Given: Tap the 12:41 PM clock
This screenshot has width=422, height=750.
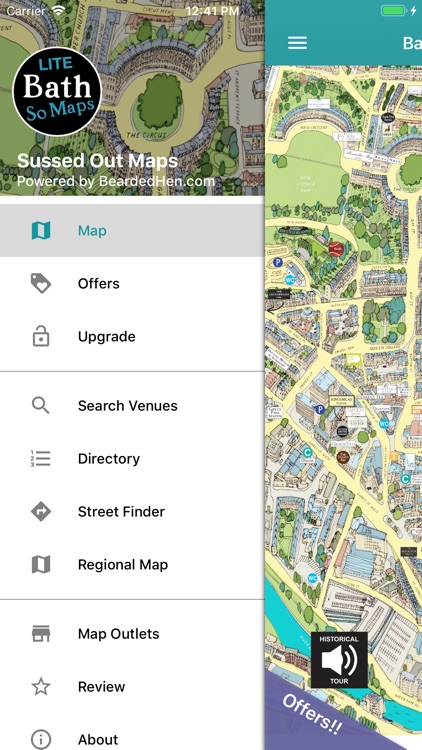Looking at the screenshot, I should [212, 11].
